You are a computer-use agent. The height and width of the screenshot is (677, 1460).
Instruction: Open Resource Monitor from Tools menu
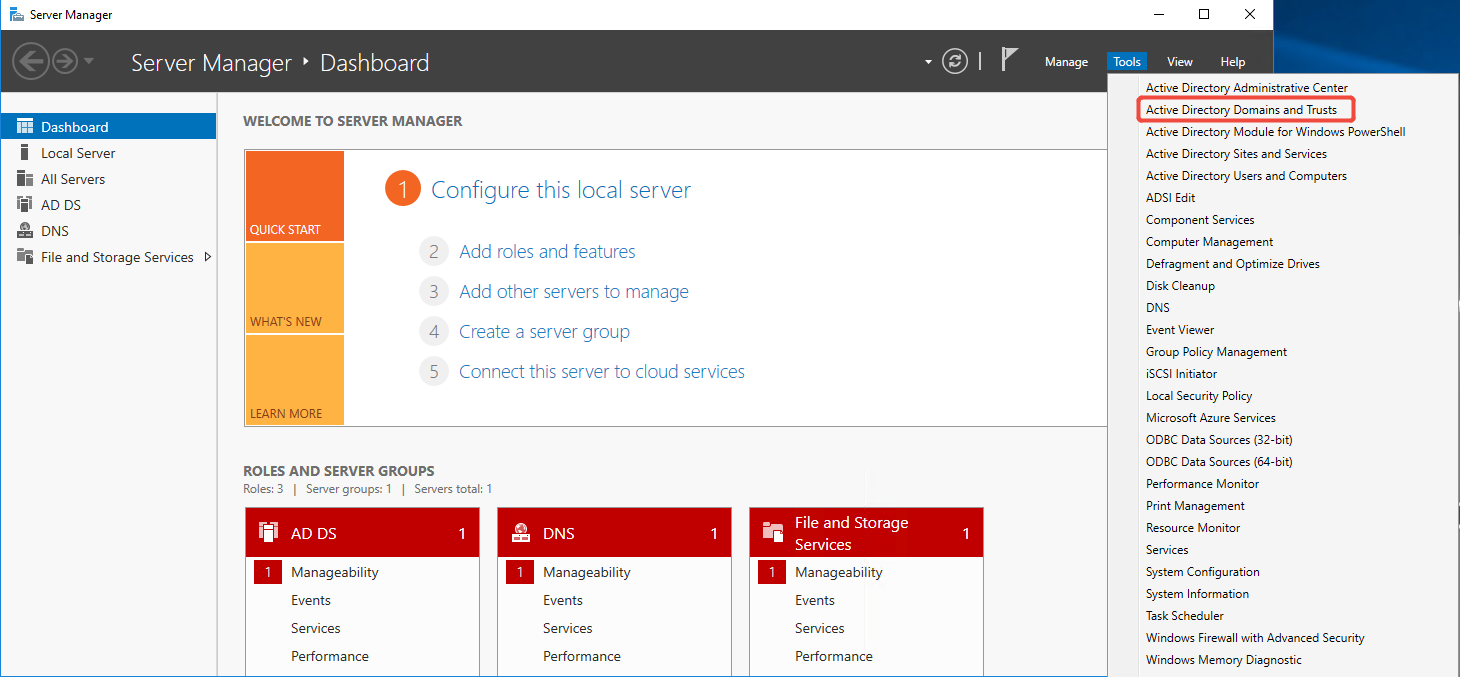(x=1193, y=528)
